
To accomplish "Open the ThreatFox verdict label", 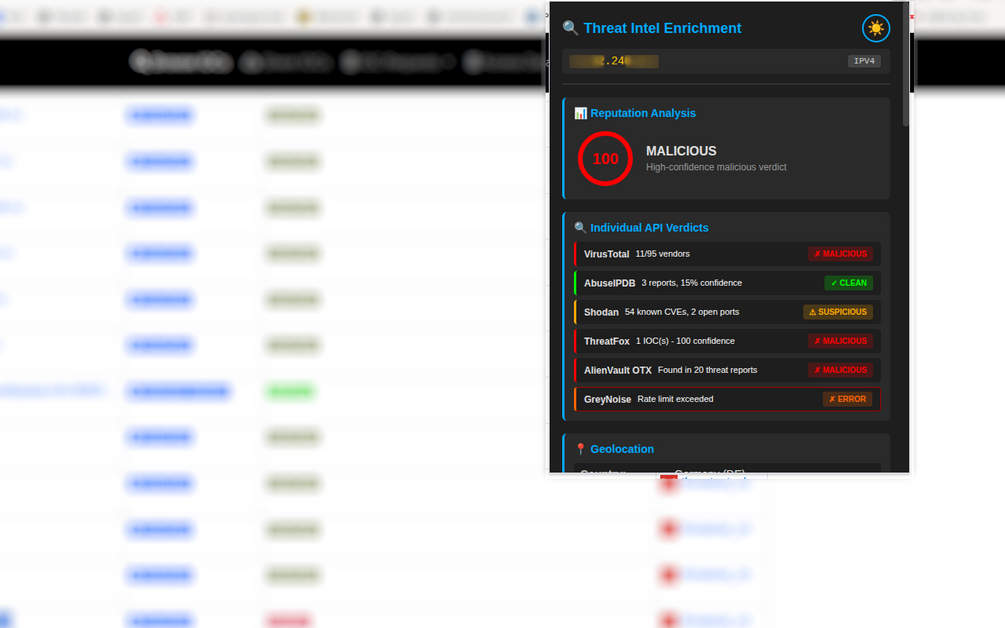I will coord(606,341).
